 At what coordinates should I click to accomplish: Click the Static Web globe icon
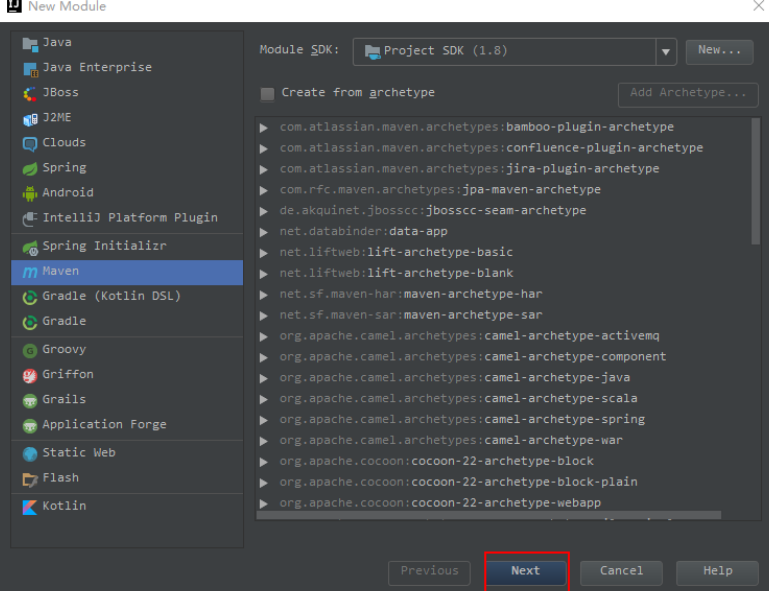(x=30, y=454)
